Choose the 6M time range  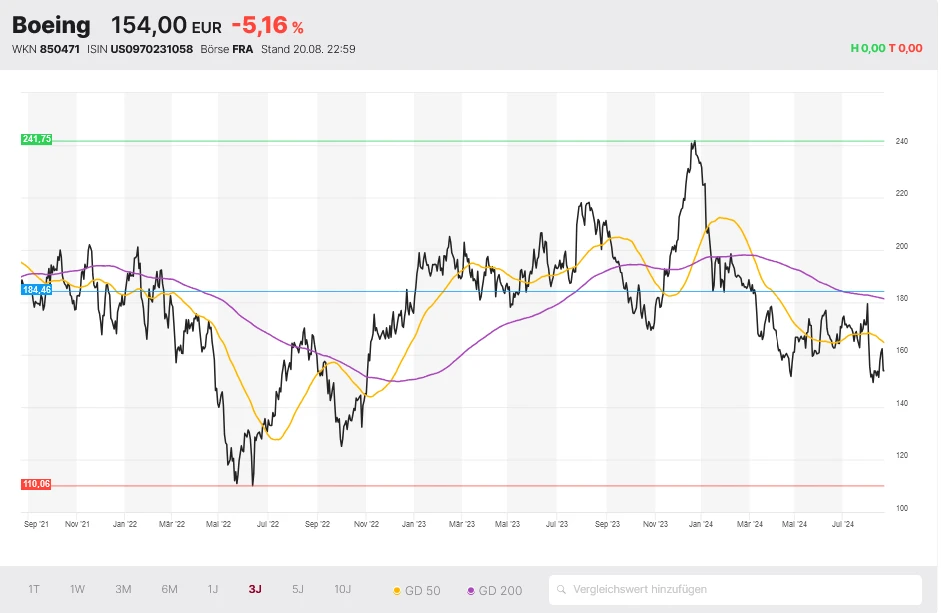pyautogui.click(x=169, y=590)
